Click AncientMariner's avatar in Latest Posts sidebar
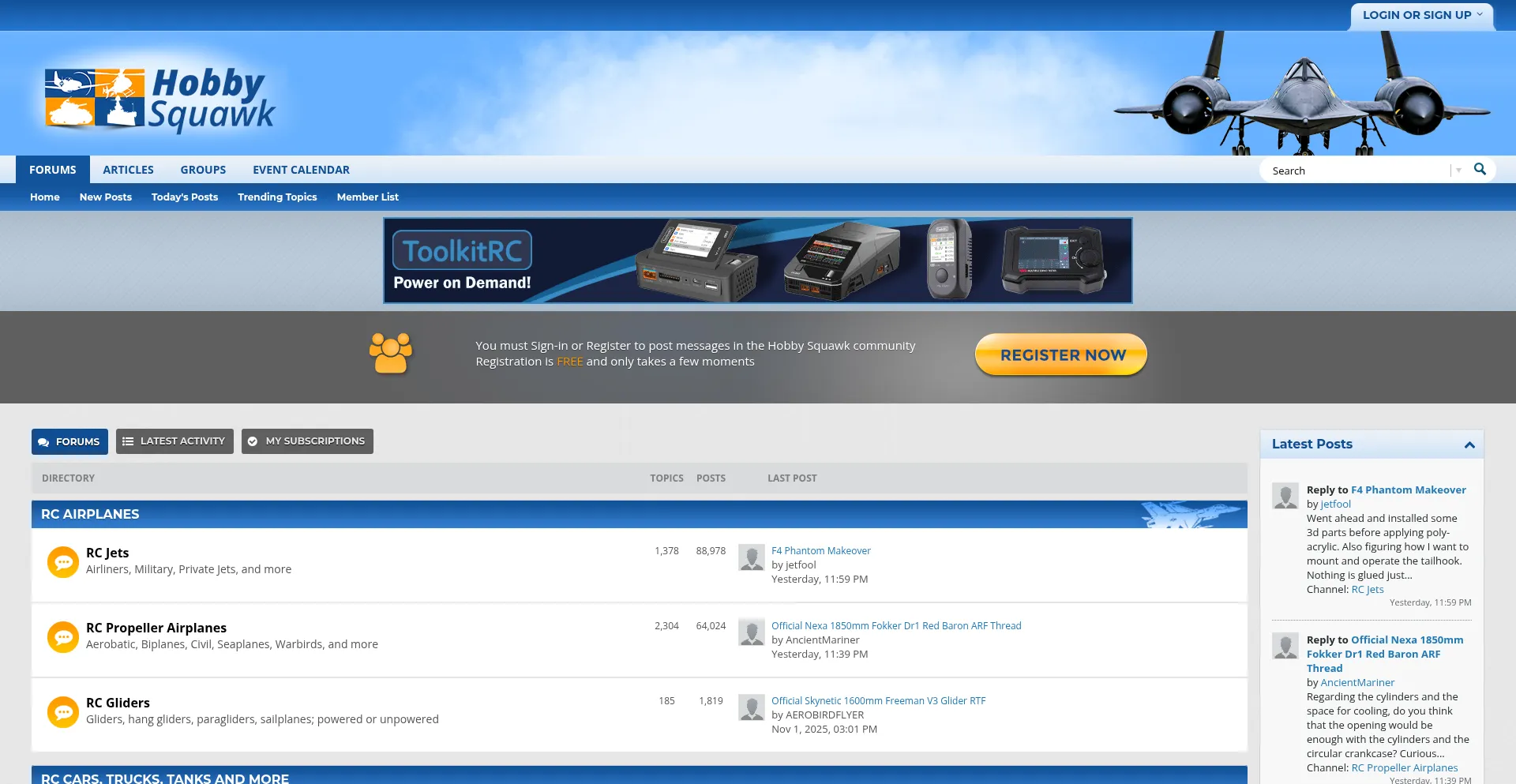1516x784 pixels. [x=1285, y=646]
